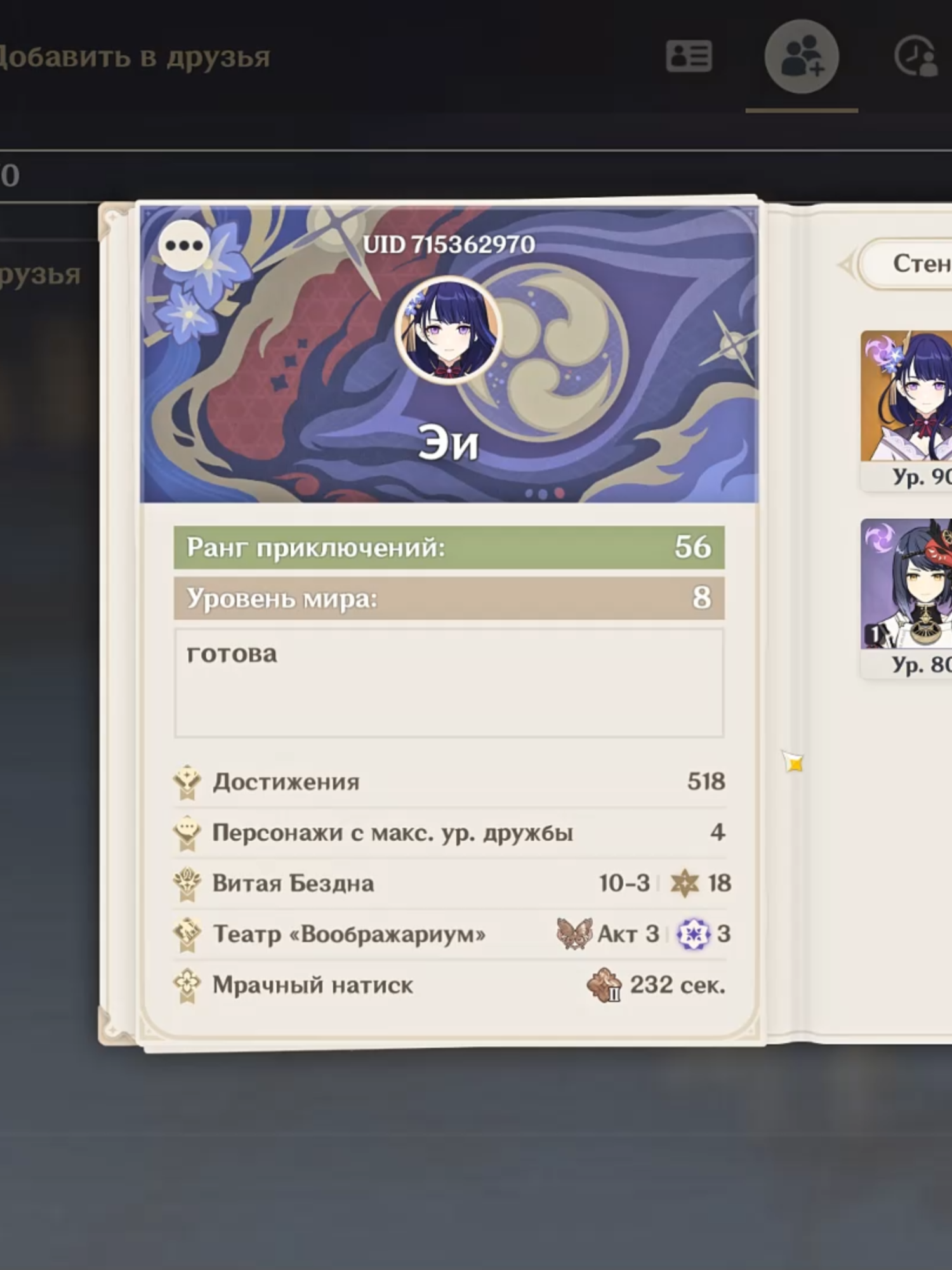
Task: Click the Imaginarium Theater butterfly Act icon
Action: pos(574,934)
